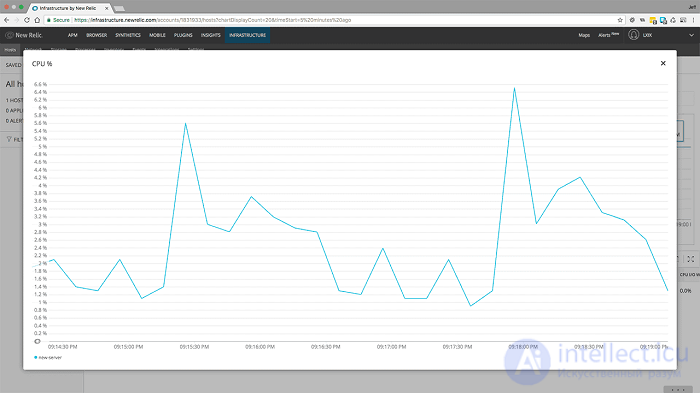The image size is (700, 393).
Task: Go back with the browser back arrow
Action: click(x=6, y=20)
